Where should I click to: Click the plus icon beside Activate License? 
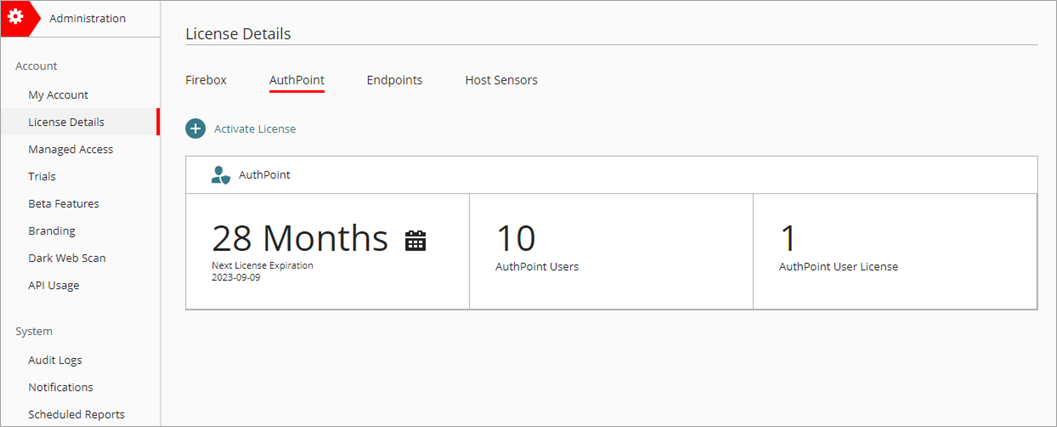(x=196, y=129)
